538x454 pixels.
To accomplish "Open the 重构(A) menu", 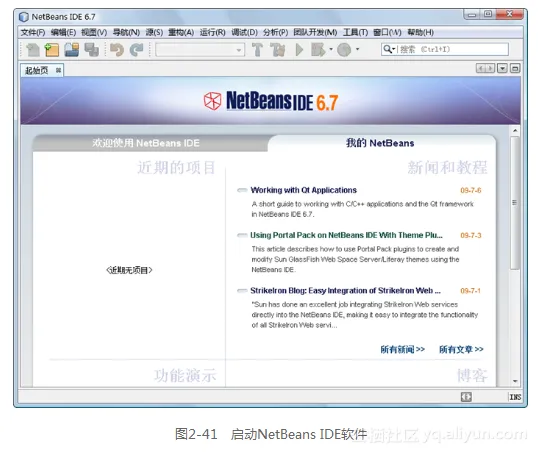I will click(181, 32).
